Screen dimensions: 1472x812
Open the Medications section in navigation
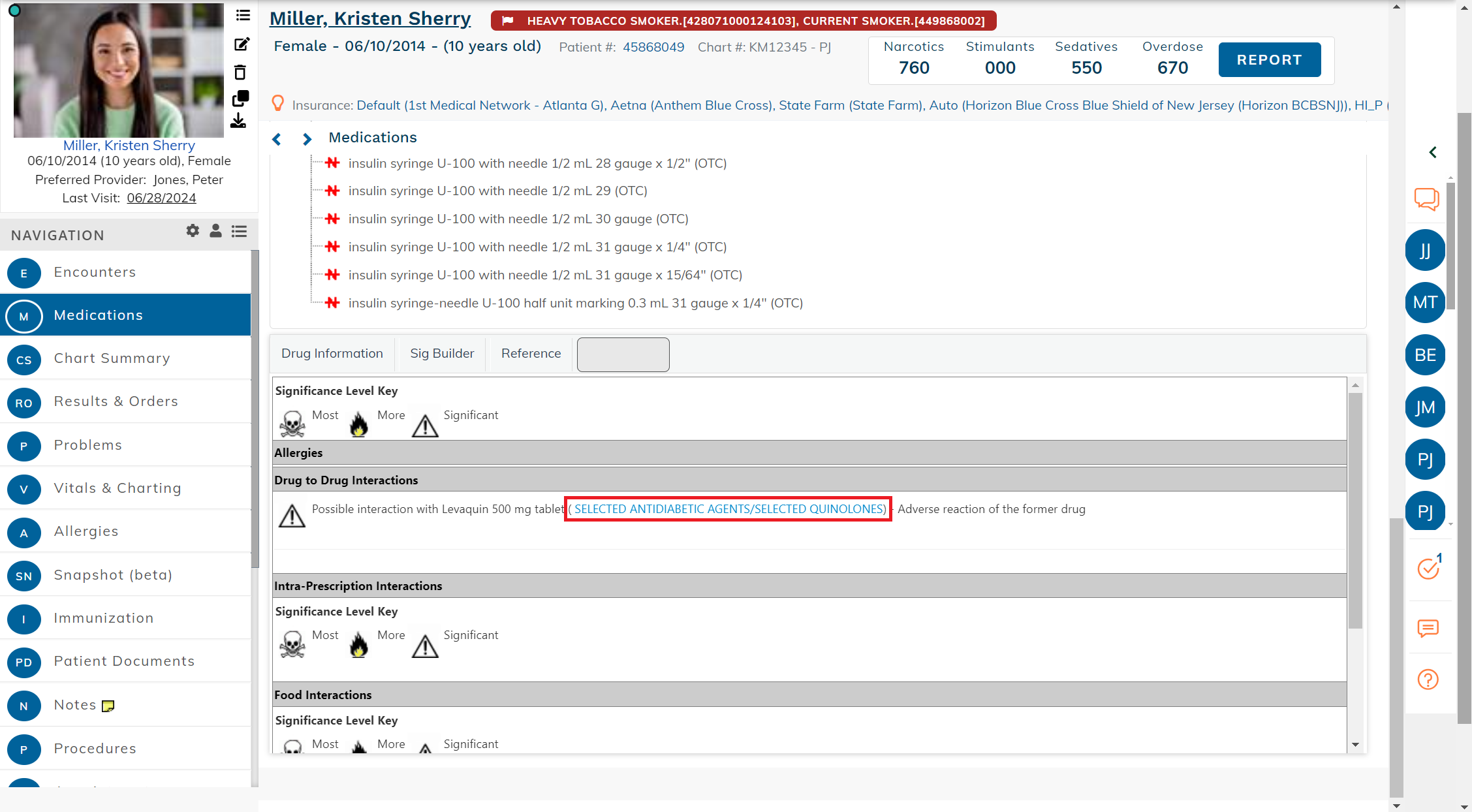click(98, 315)
